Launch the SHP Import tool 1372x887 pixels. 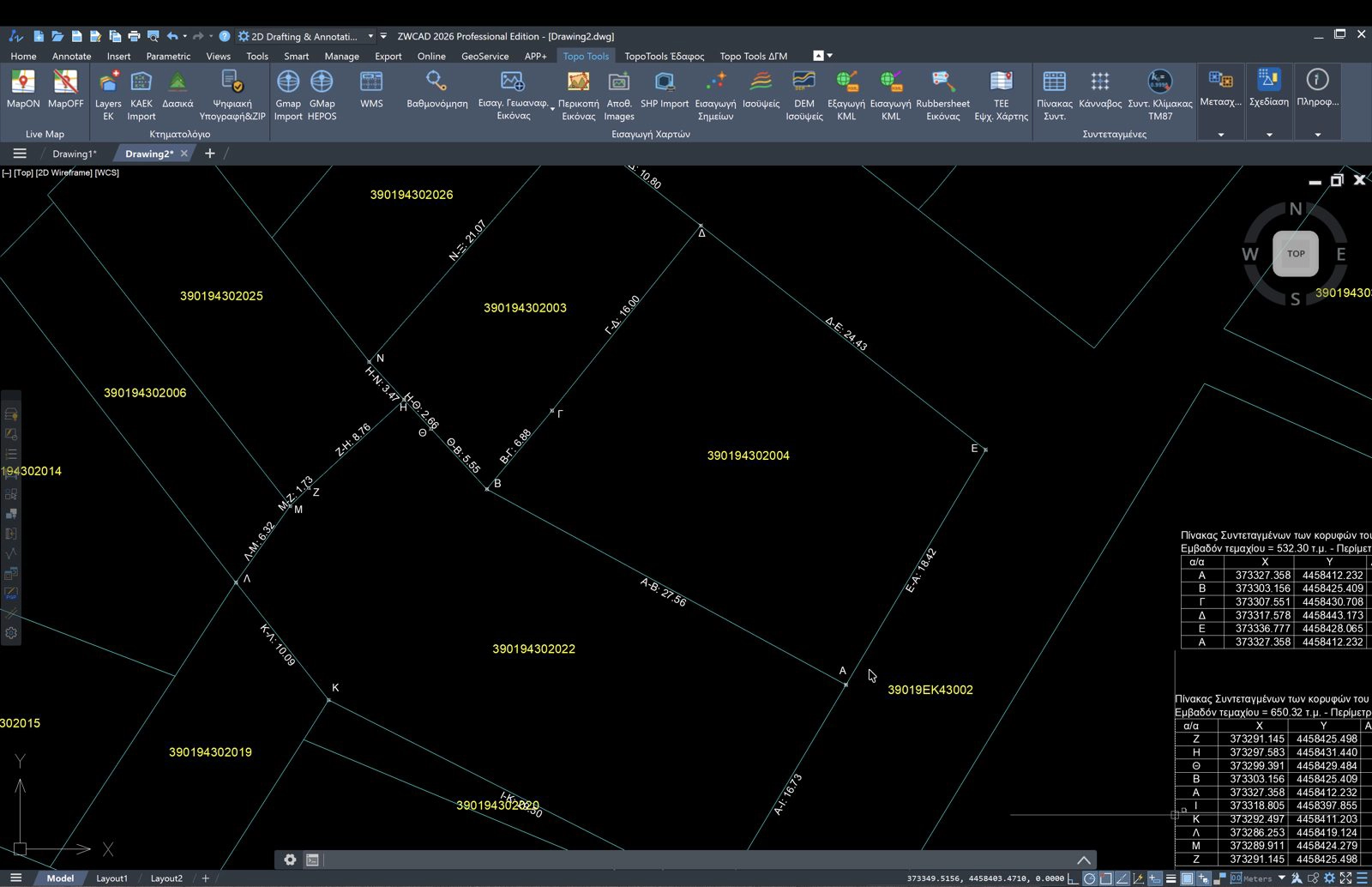(x=665, y=89)
